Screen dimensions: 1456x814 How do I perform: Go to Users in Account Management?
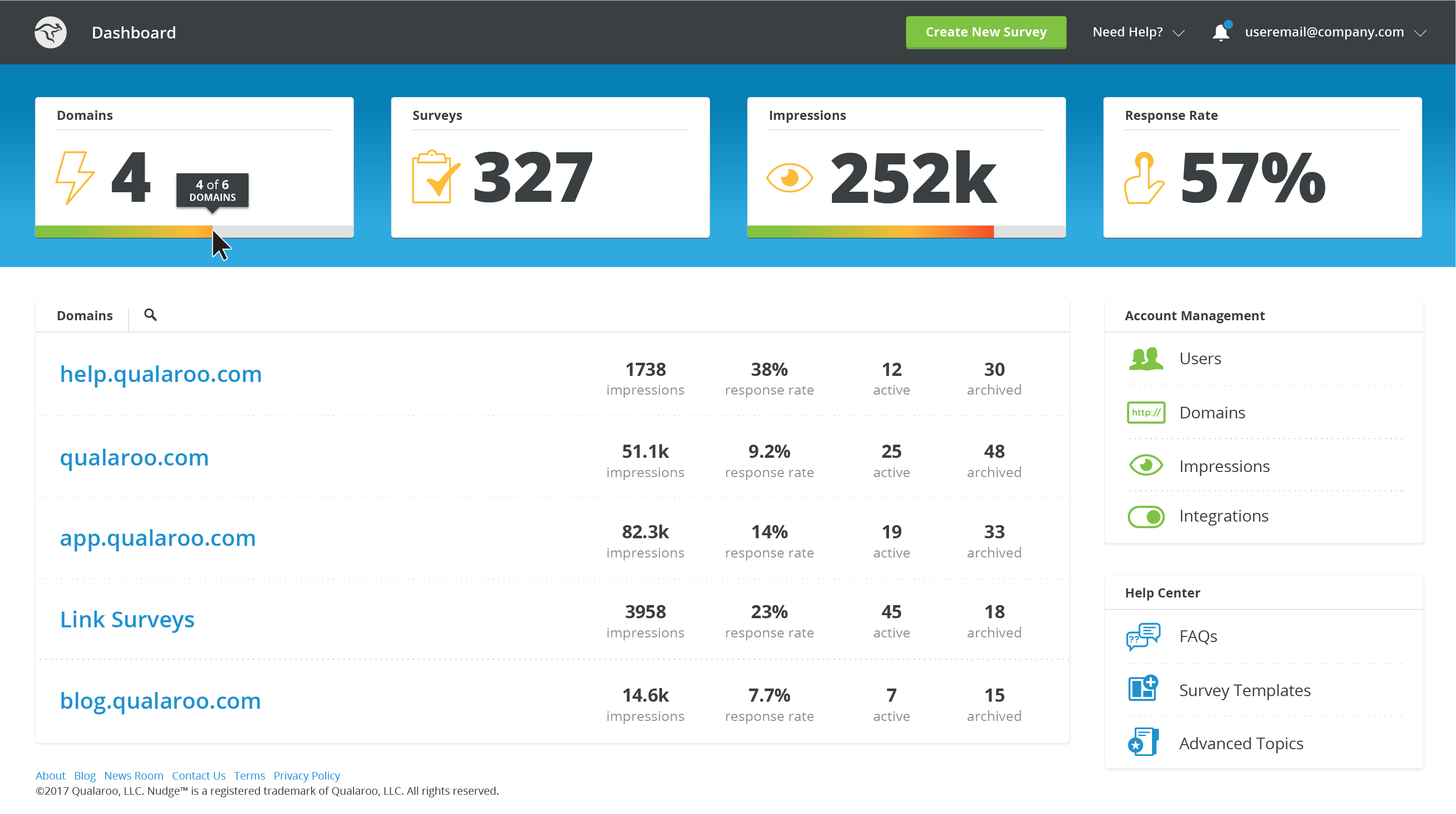tap(1200, 358)
